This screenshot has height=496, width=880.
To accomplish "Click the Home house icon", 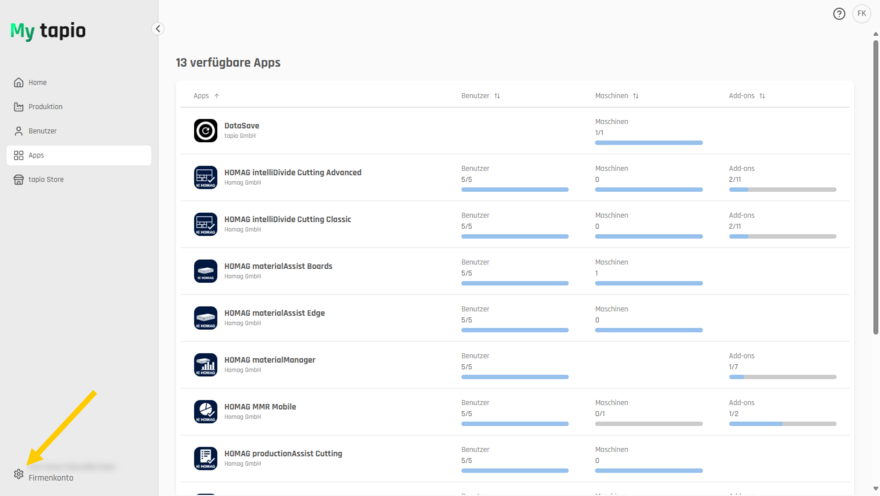I will [19, 82].
